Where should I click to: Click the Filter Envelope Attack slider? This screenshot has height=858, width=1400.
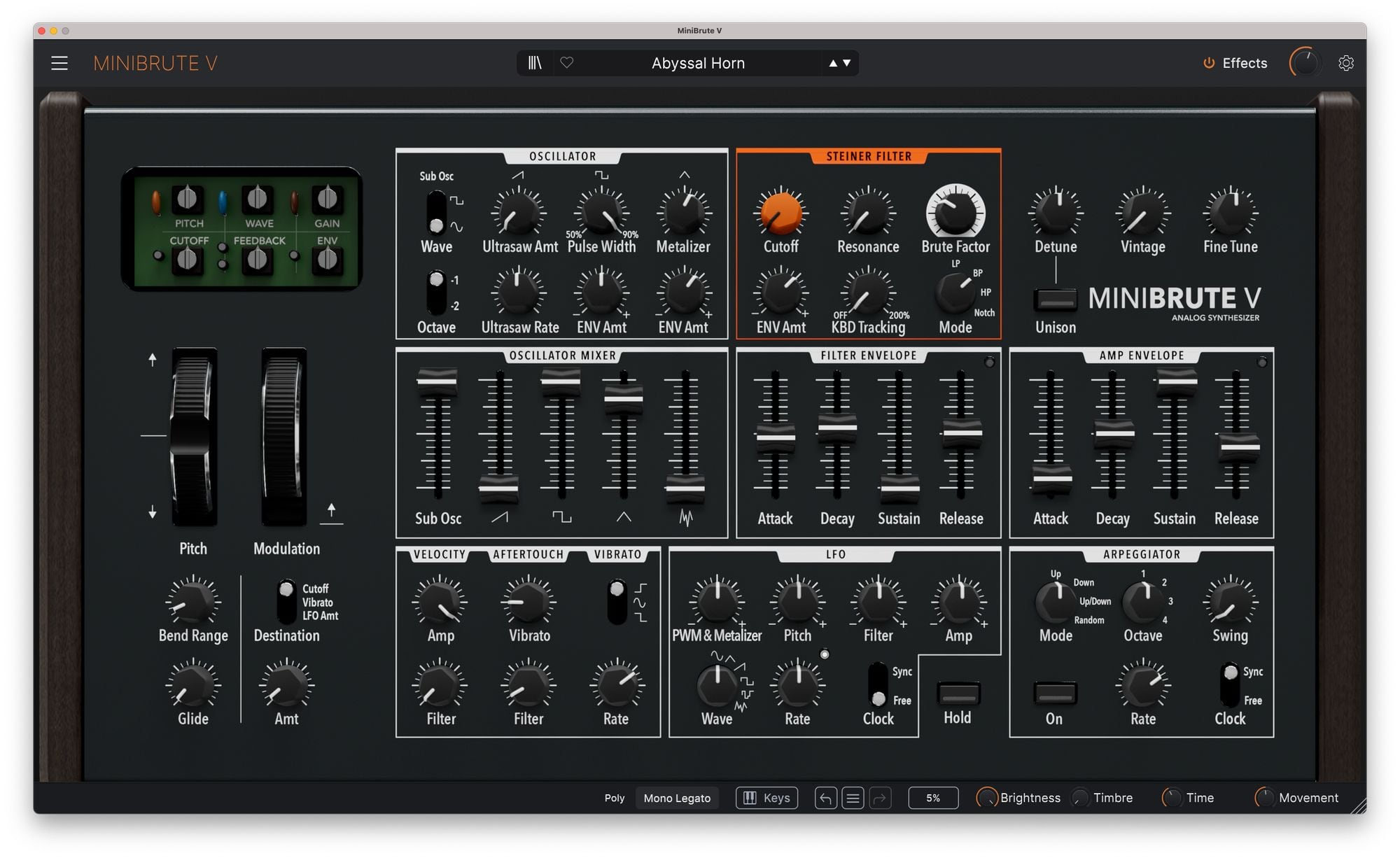click(x=776, y=437)
